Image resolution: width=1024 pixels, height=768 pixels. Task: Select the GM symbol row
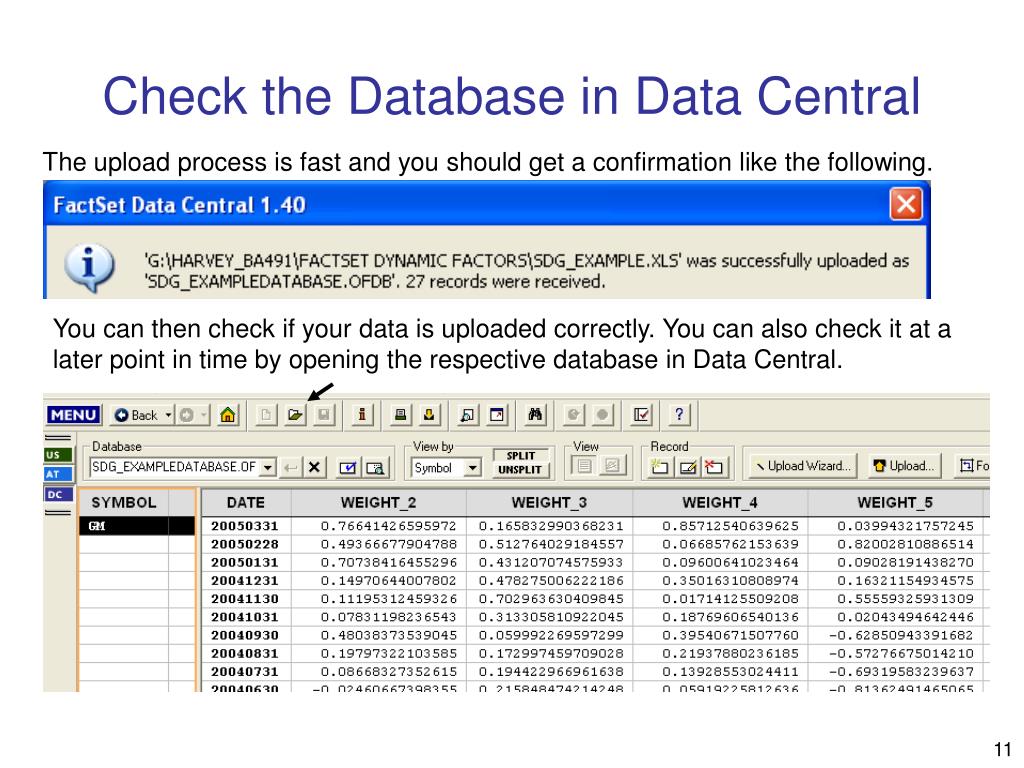click(136, 526)
